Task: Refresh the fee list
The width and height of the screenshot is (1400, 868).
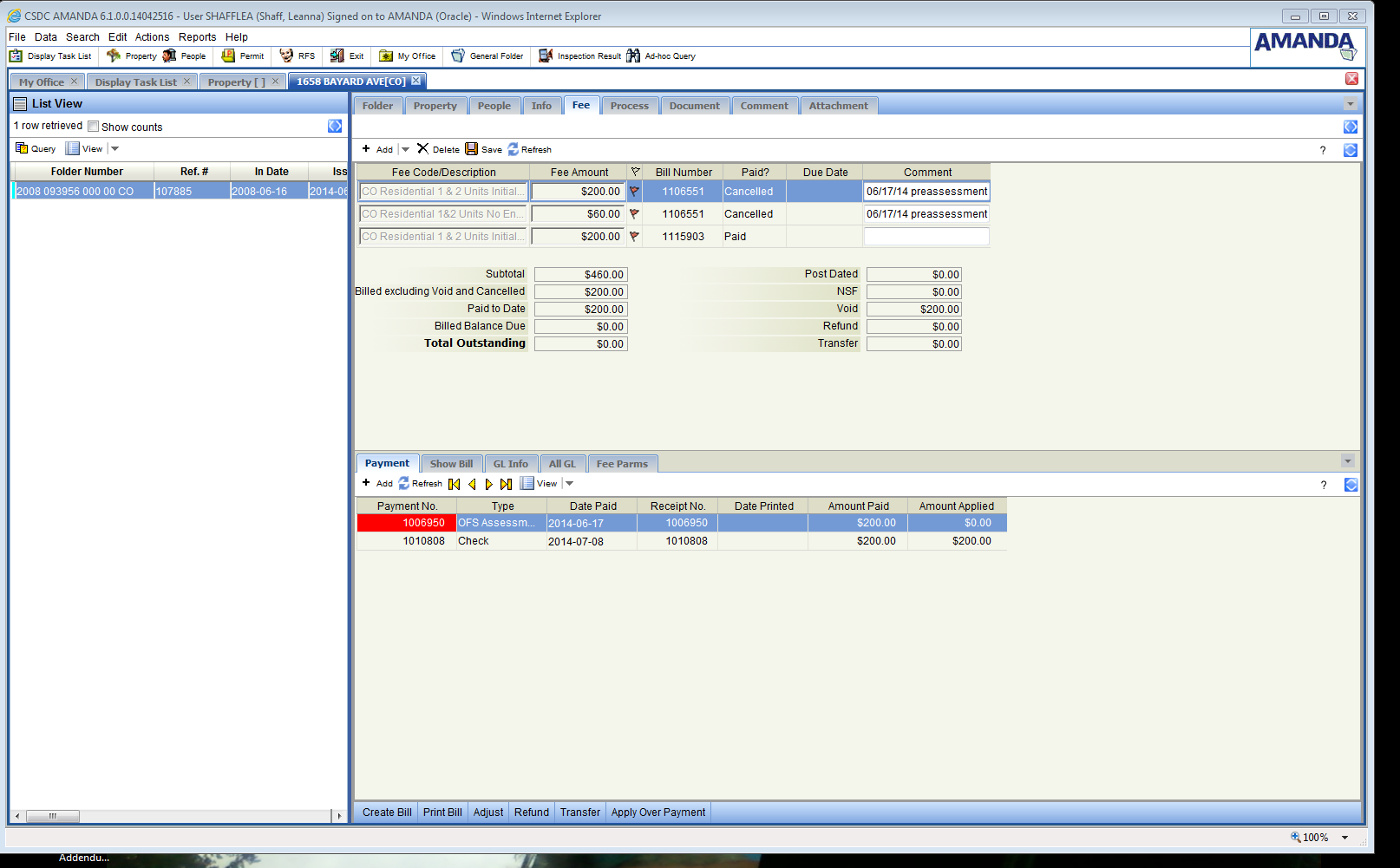Action: click(x=514, y=149)
